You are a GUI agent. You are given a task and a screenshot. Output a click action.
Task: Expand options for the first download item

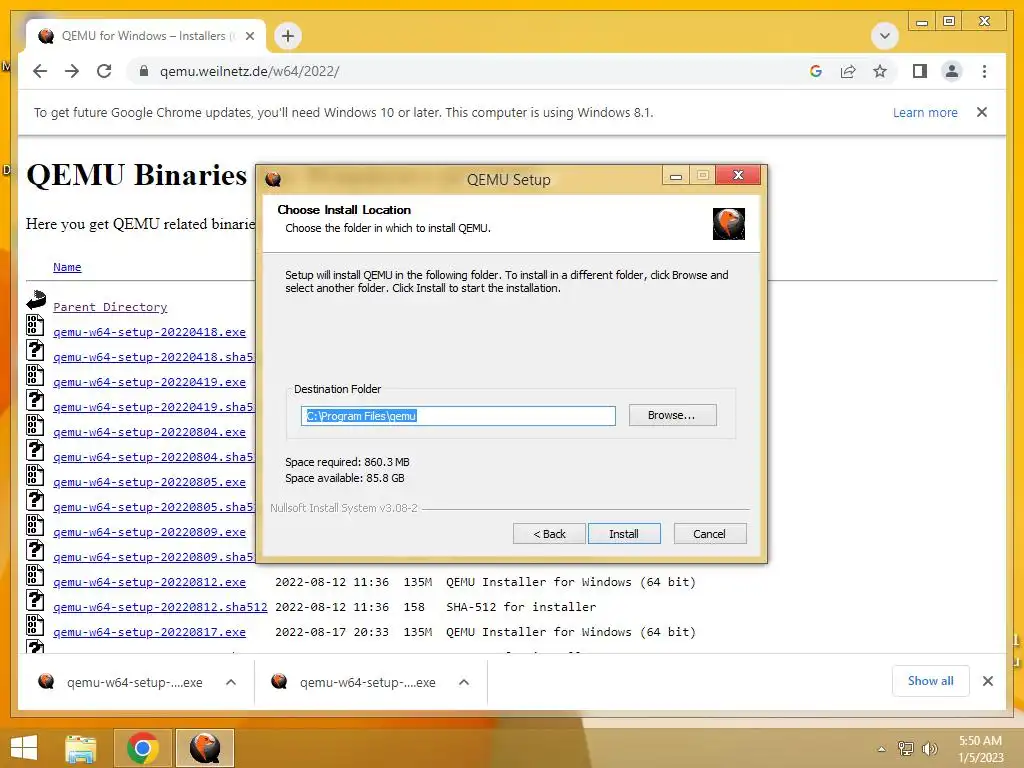(231, 682)
